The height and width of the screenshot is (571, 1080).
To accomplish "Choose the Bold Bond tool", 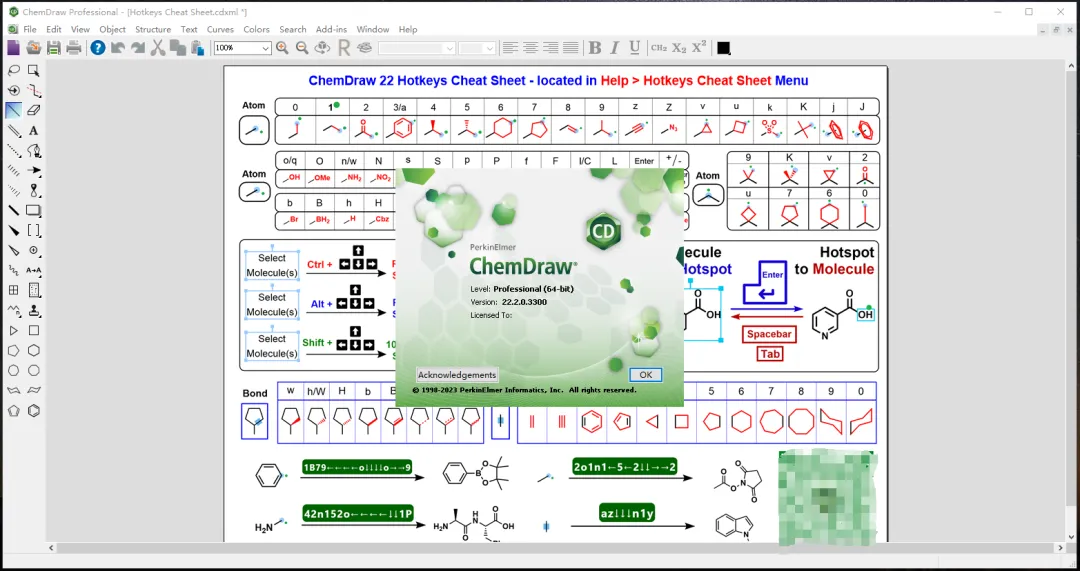I will (x=14, y=210).
